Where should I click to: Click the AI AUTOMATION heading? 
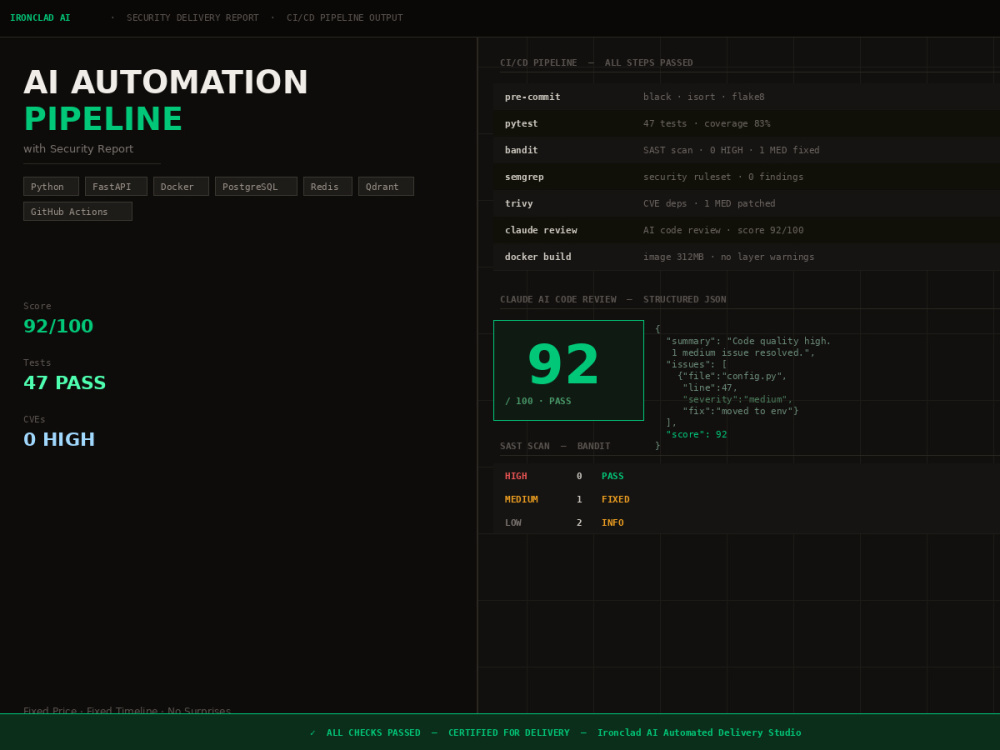tap(166, 82)
